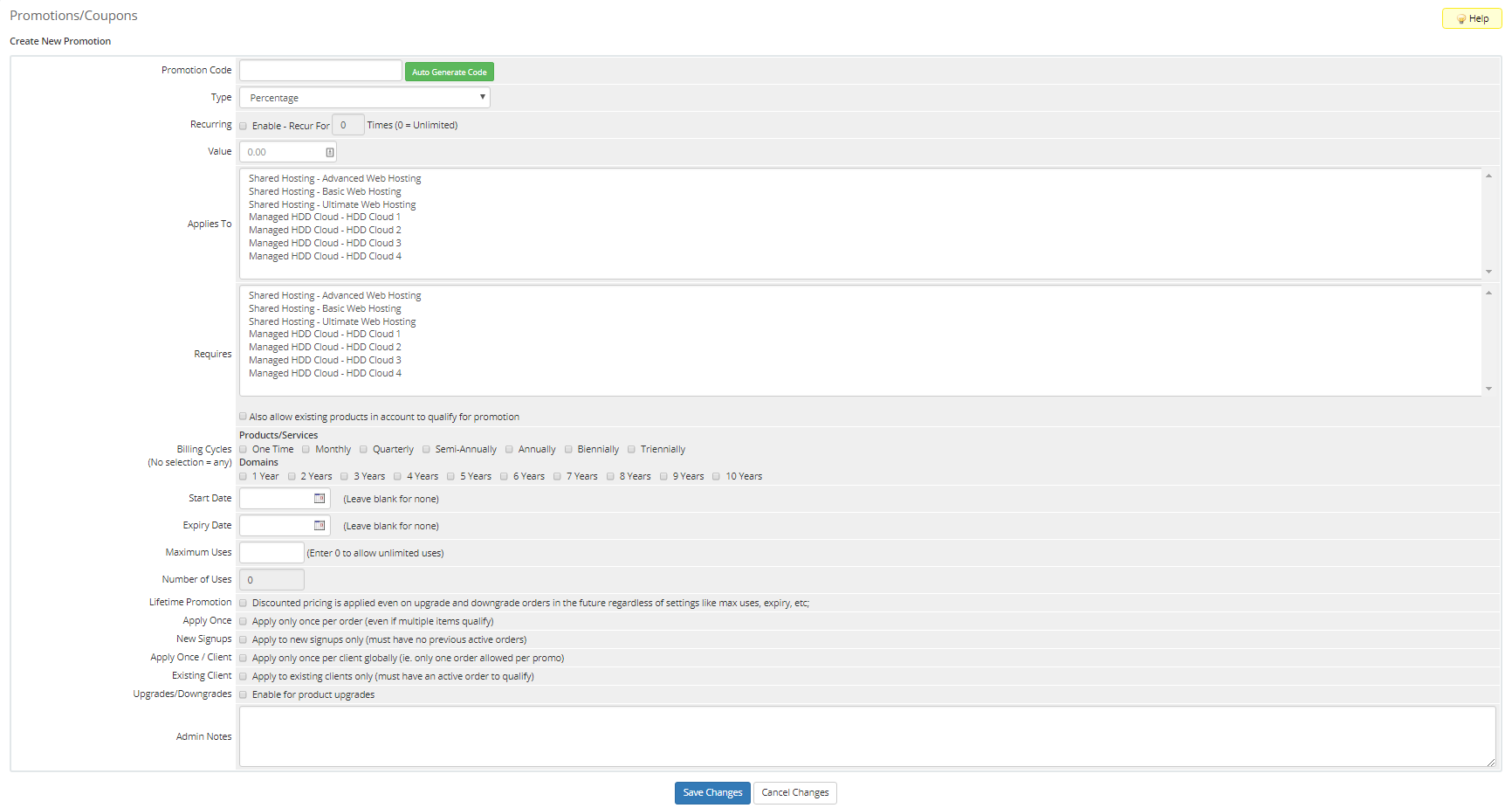Click Auto Generate Code button
This screenshot has width=1512, height=808.
pos(450,72)
